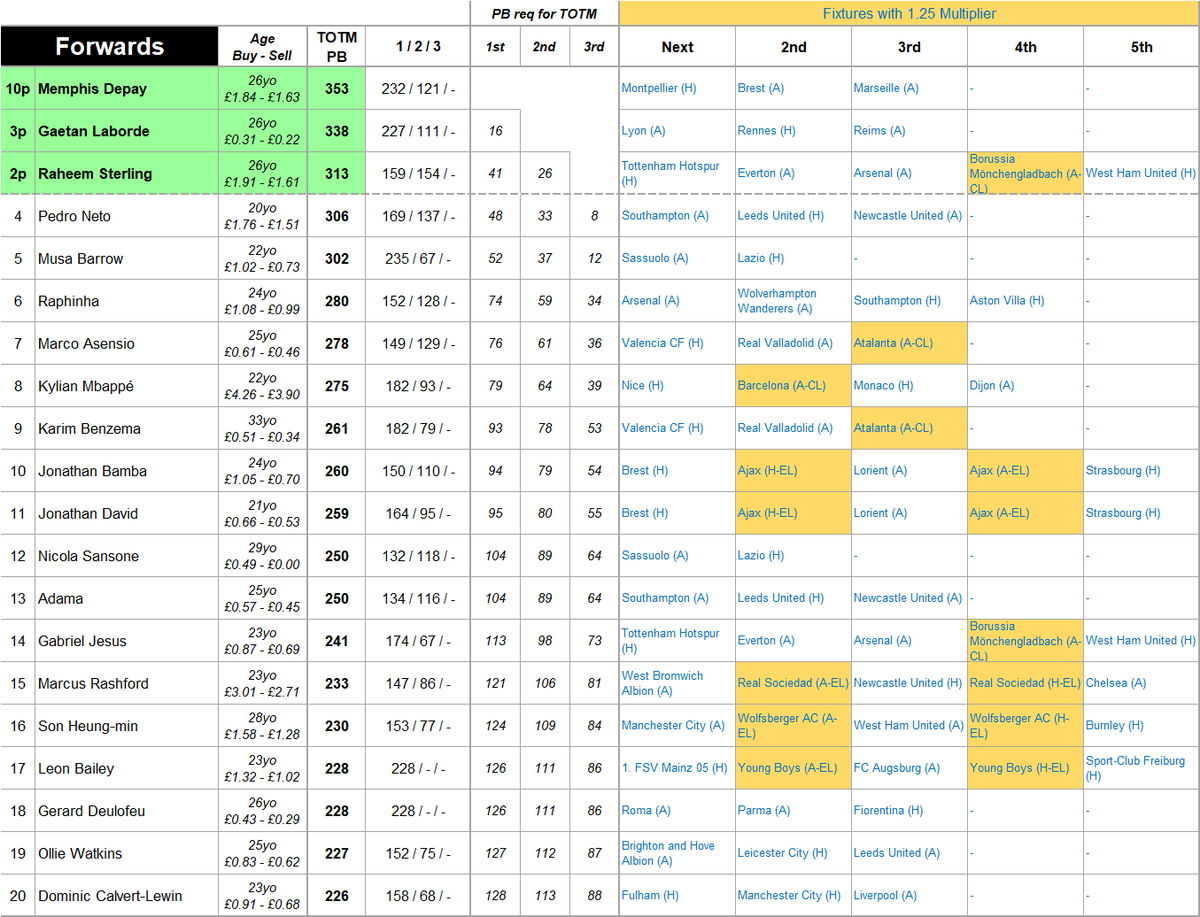Open Wolverhampton Wanderers (A) fixture
1200x917 pixels.
(x=778, y=301)
